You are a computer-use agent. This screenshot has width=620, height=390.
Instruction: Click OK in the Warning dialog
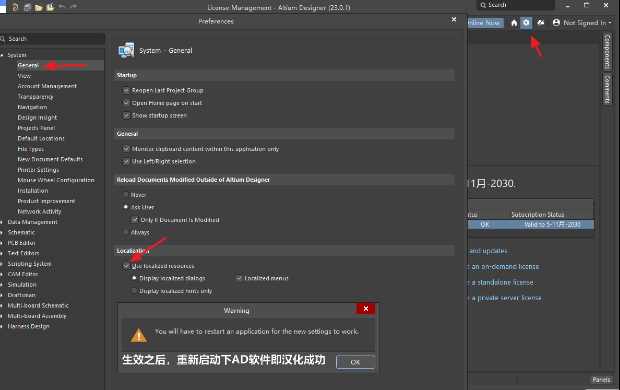(x=355, y=362)
